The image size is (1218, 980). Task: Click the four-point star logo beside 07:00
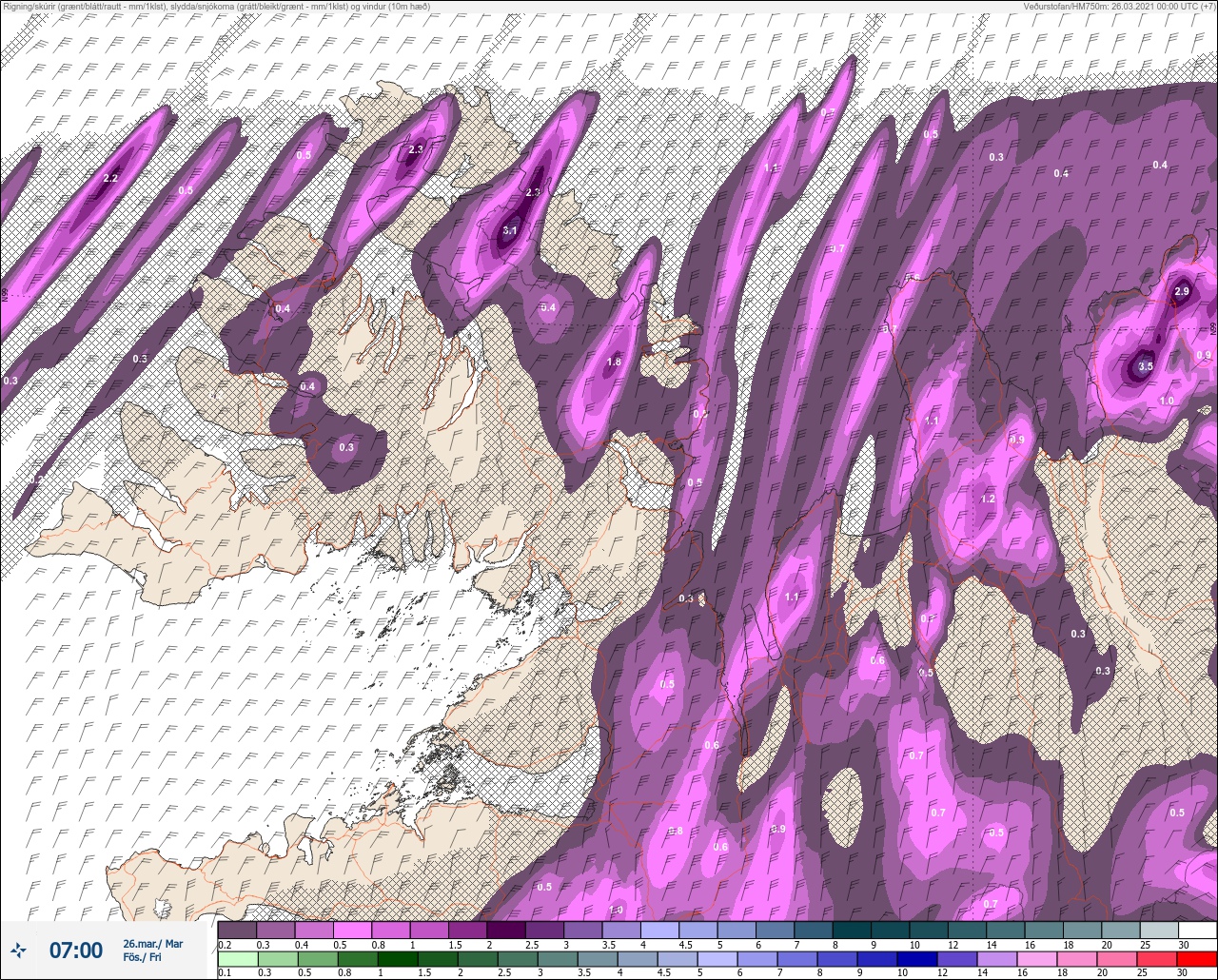click(18, 950)
